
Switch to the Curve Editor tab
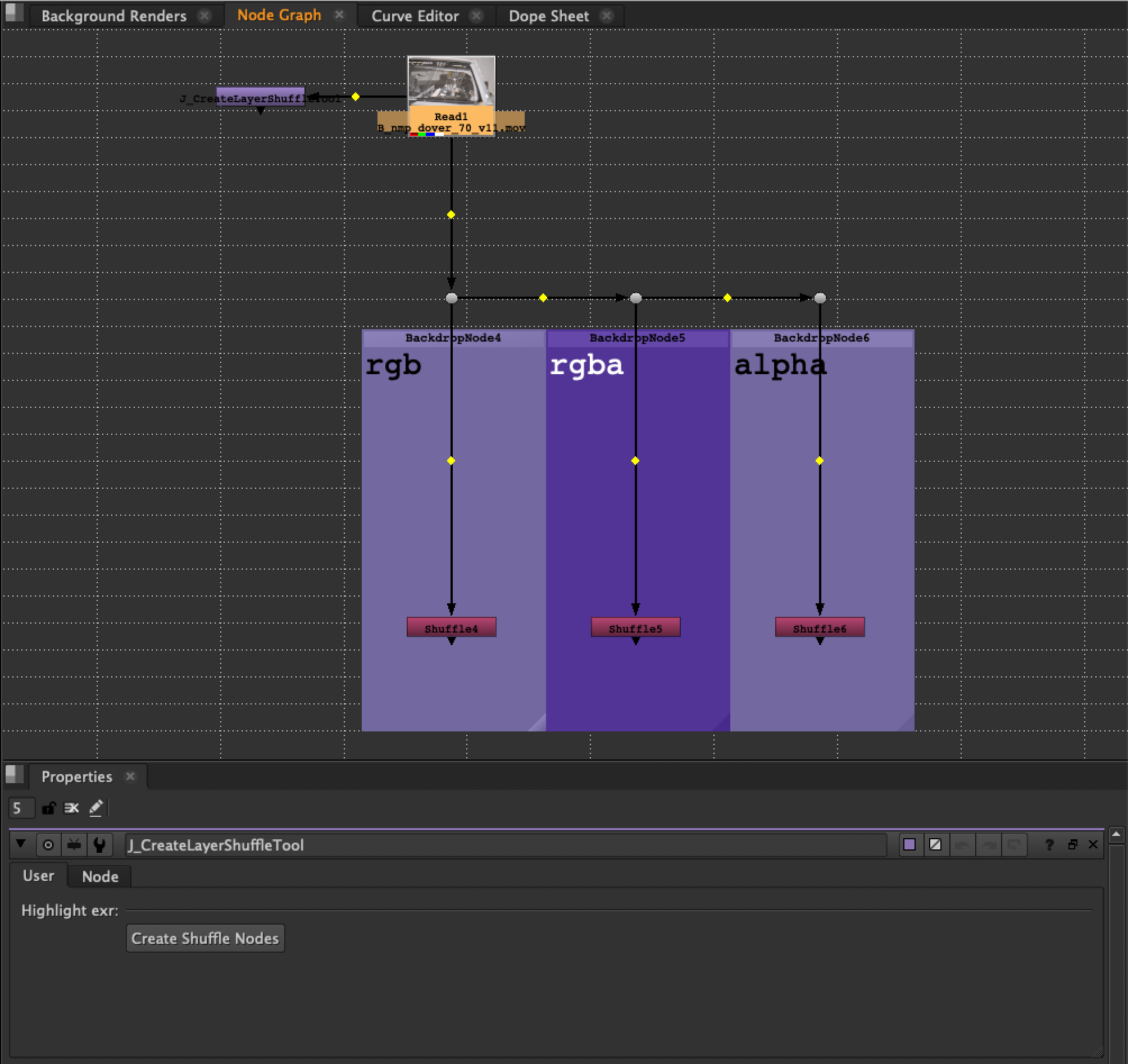[415, 16]
